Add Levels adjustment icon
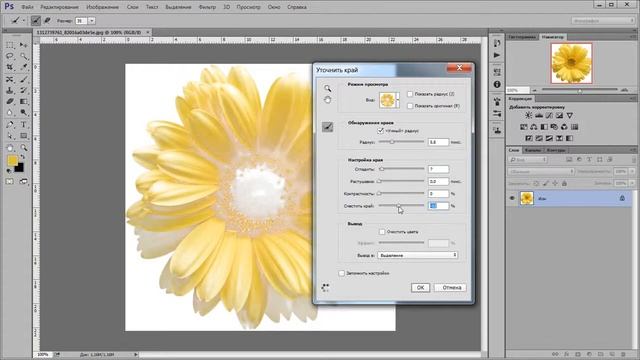Image resolution: width=640 pixels, height=360 pixels. click(x=539, y=116)
